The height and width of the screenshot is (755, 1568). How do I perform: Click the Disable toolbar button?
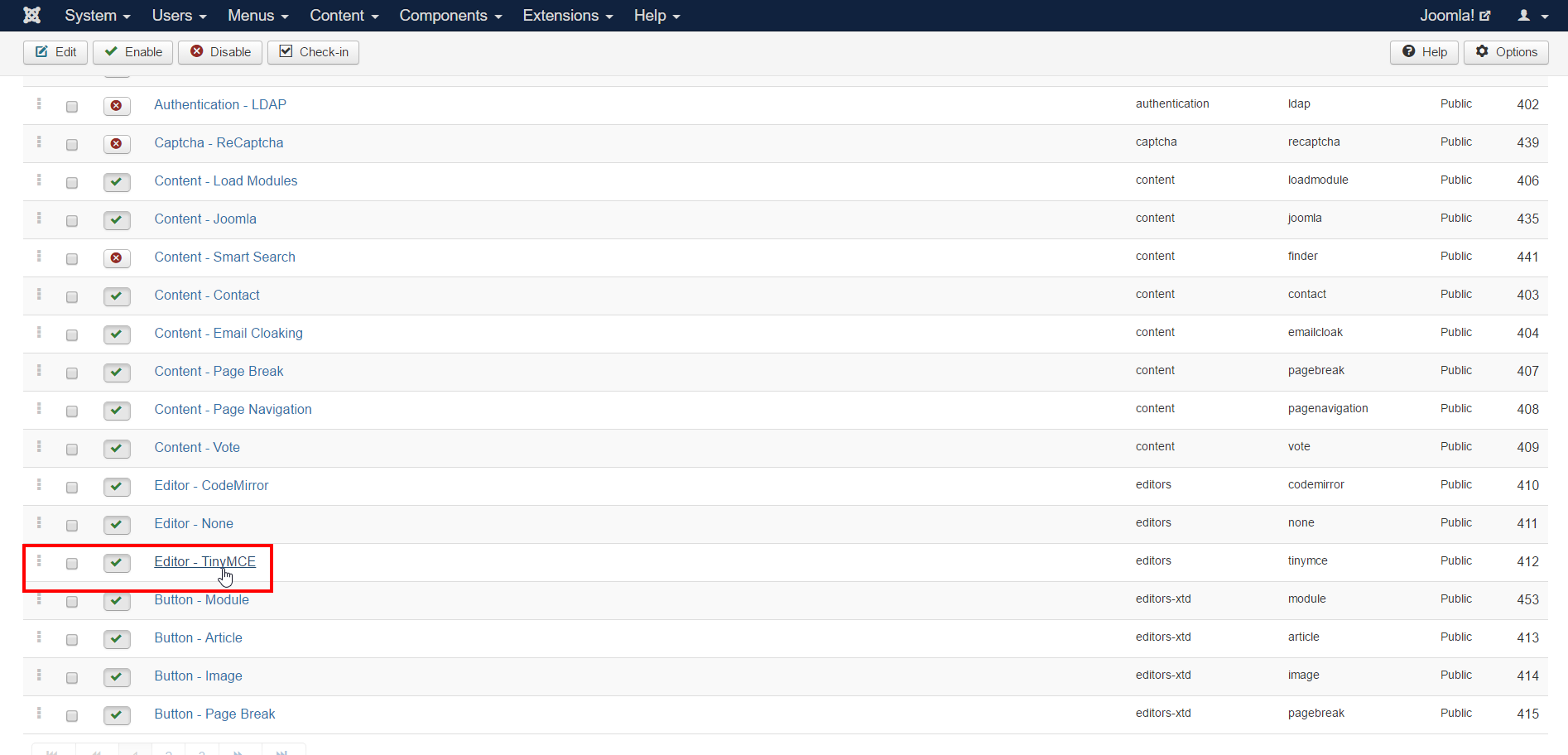coord(220,52)
